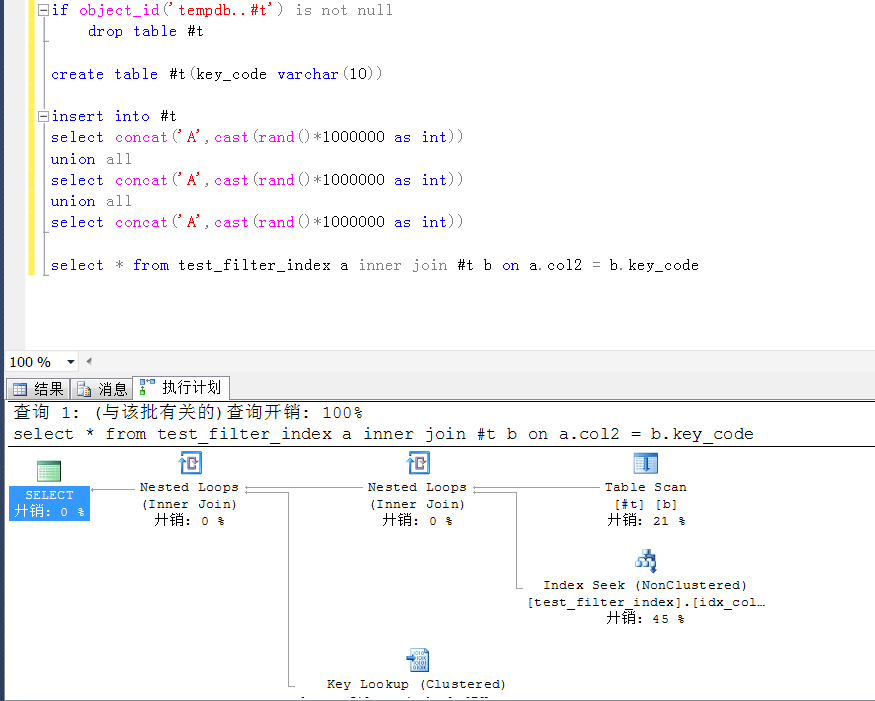Click the message icon on the 消息 tab
Screen dimensions: 875x701
coord(85,389)
